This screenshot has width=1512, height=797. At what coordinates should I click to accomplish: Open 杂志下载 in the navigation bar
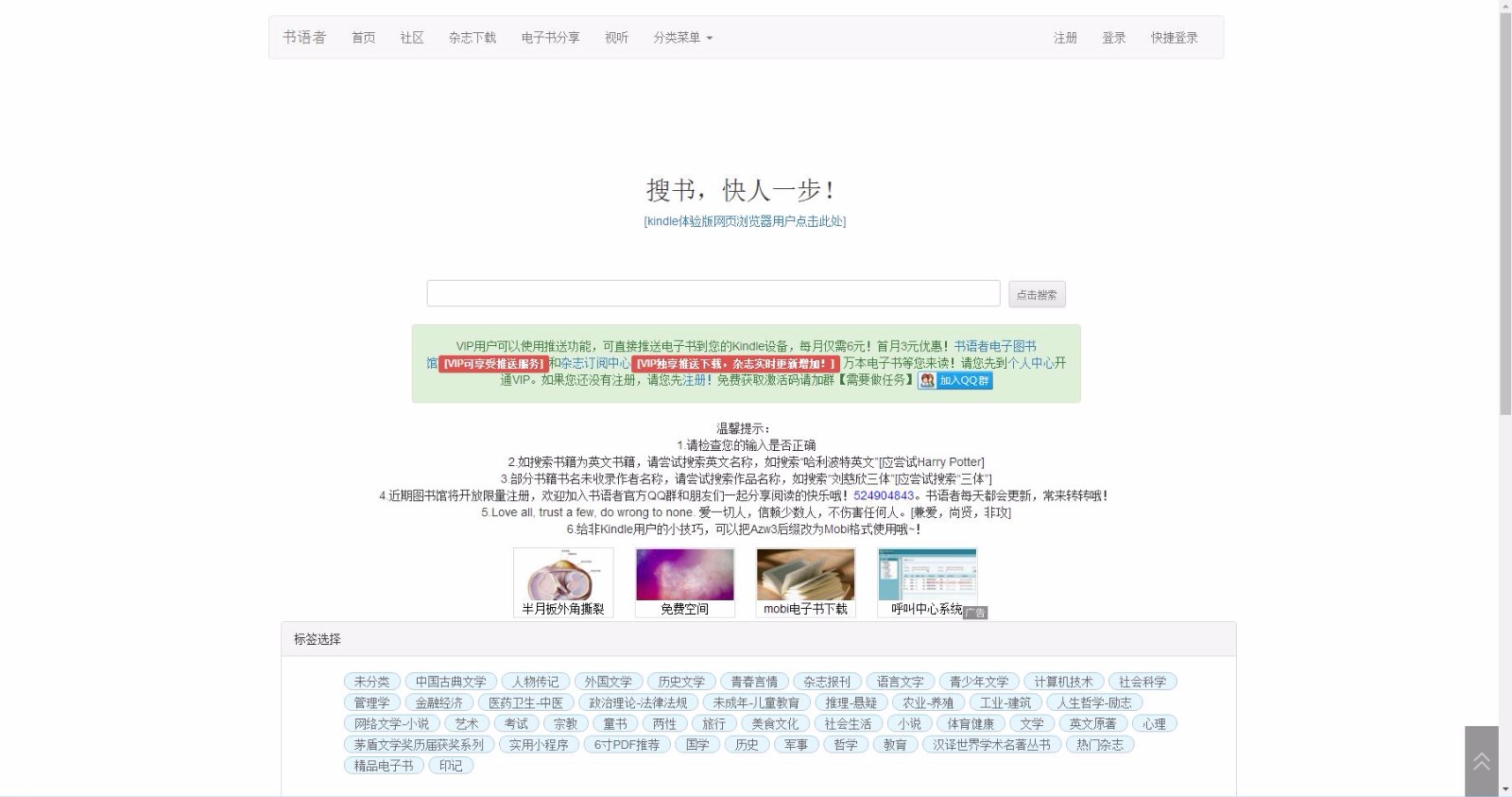472,38
